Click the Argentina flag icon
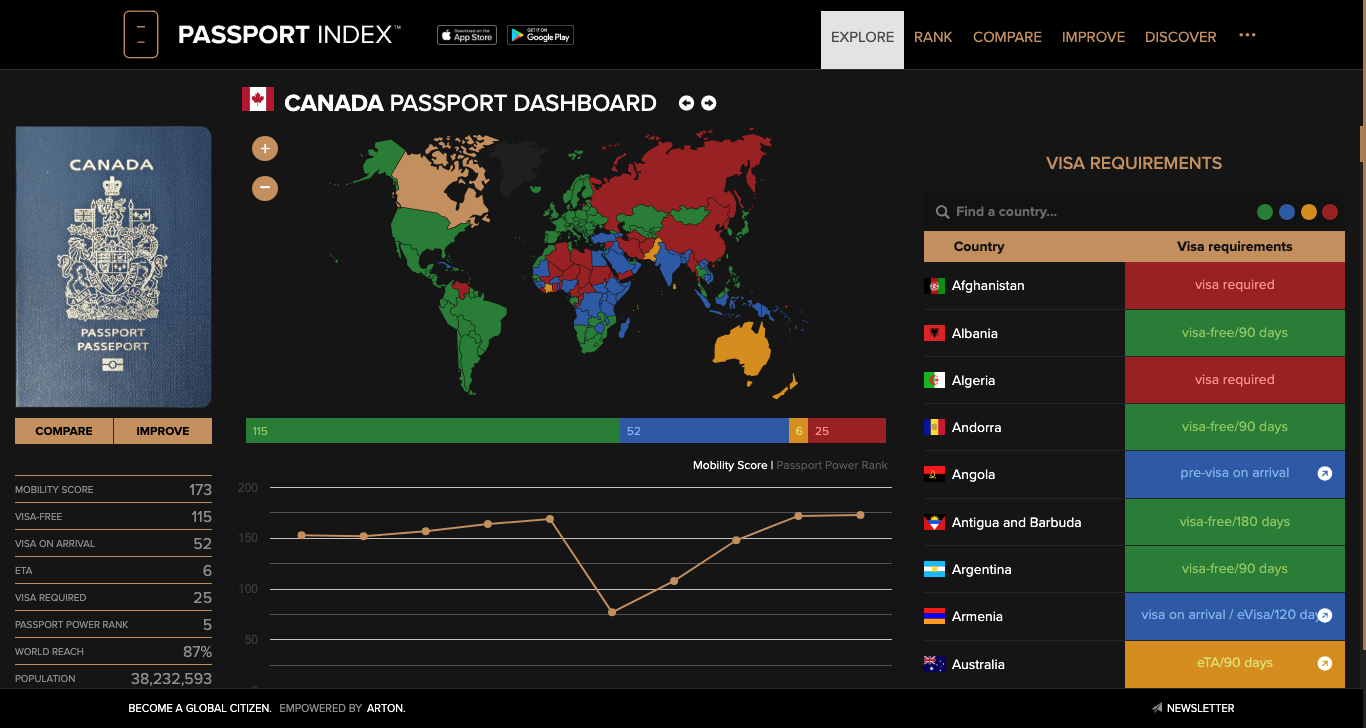1366x728 pixels. pos(935,569)
